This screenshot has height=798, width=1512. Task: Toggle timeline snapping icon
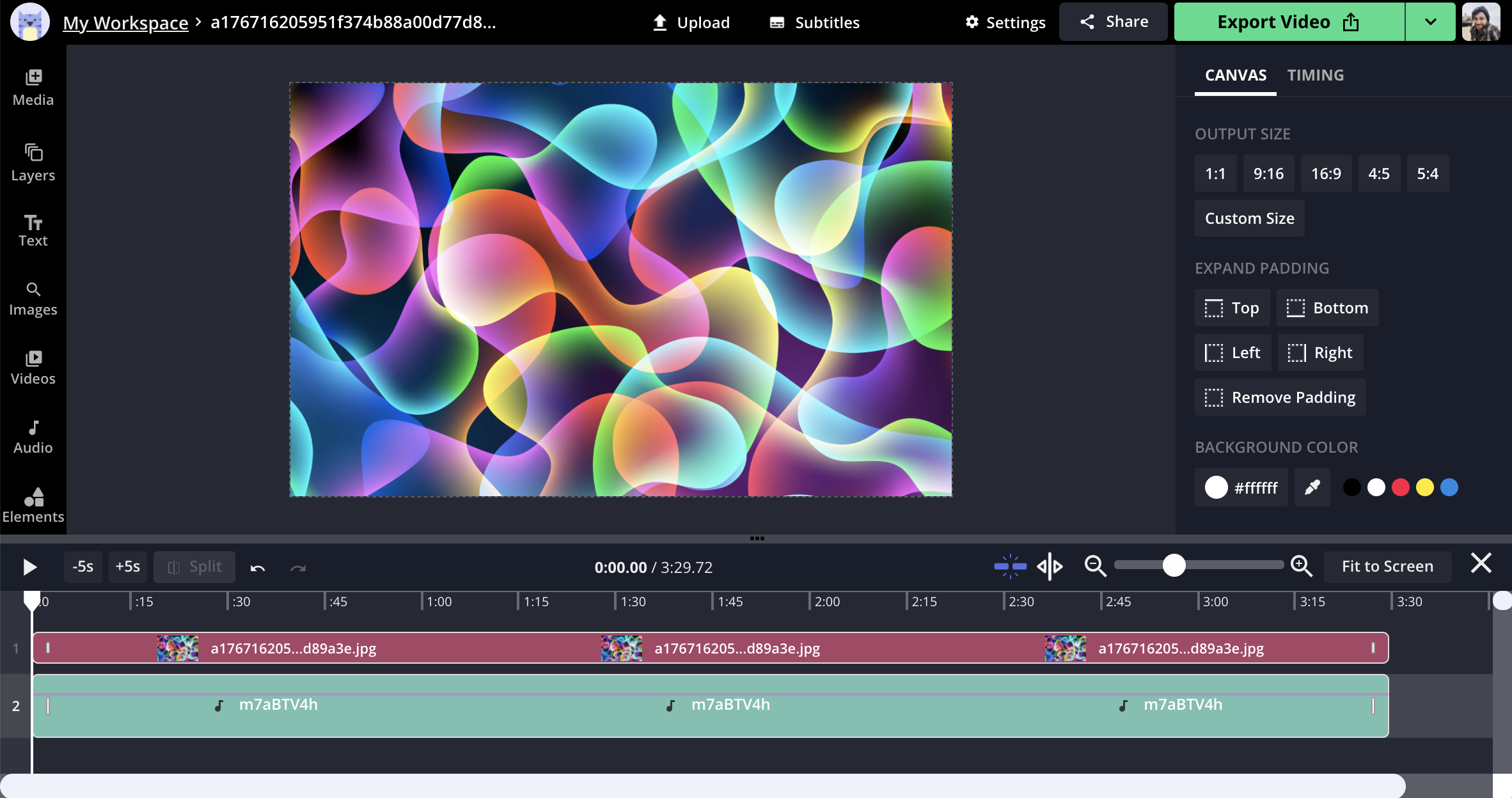point(1010,567)
